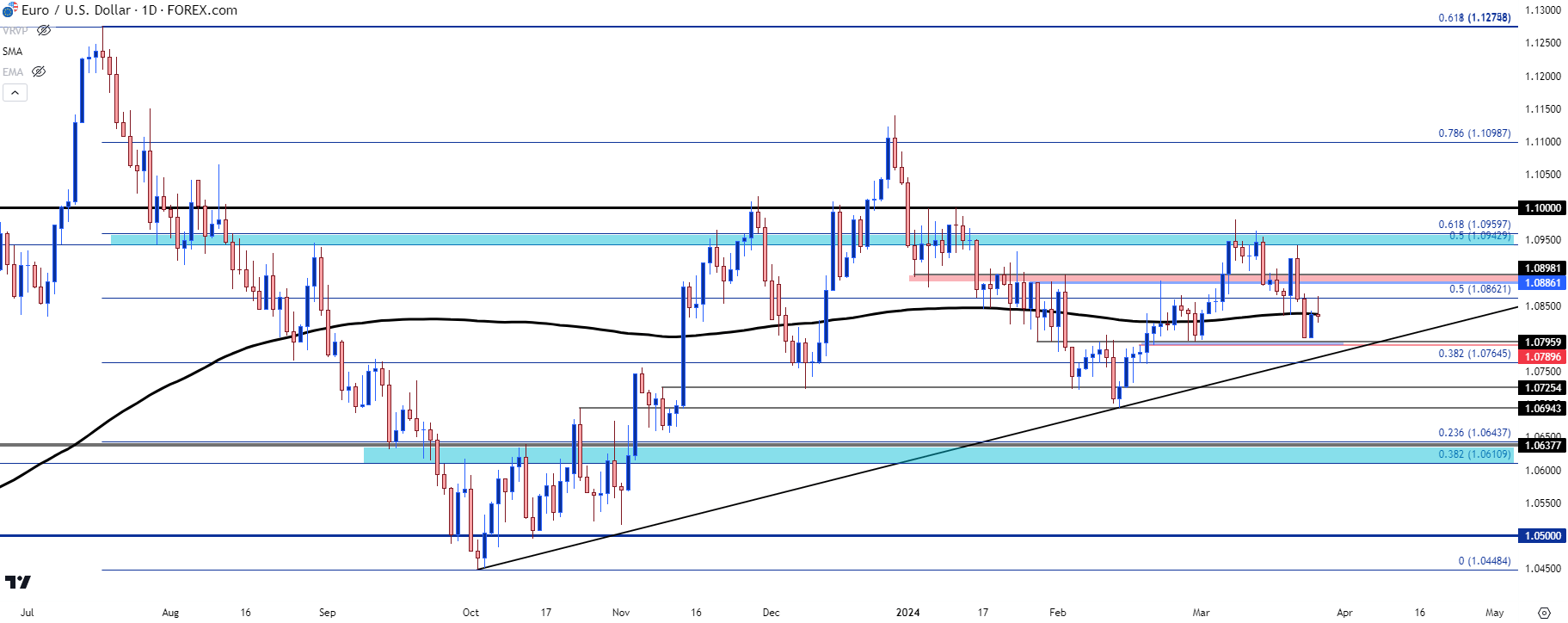Click the 1.06943 price label
1568x623 pixels.
coord(1542,409)
